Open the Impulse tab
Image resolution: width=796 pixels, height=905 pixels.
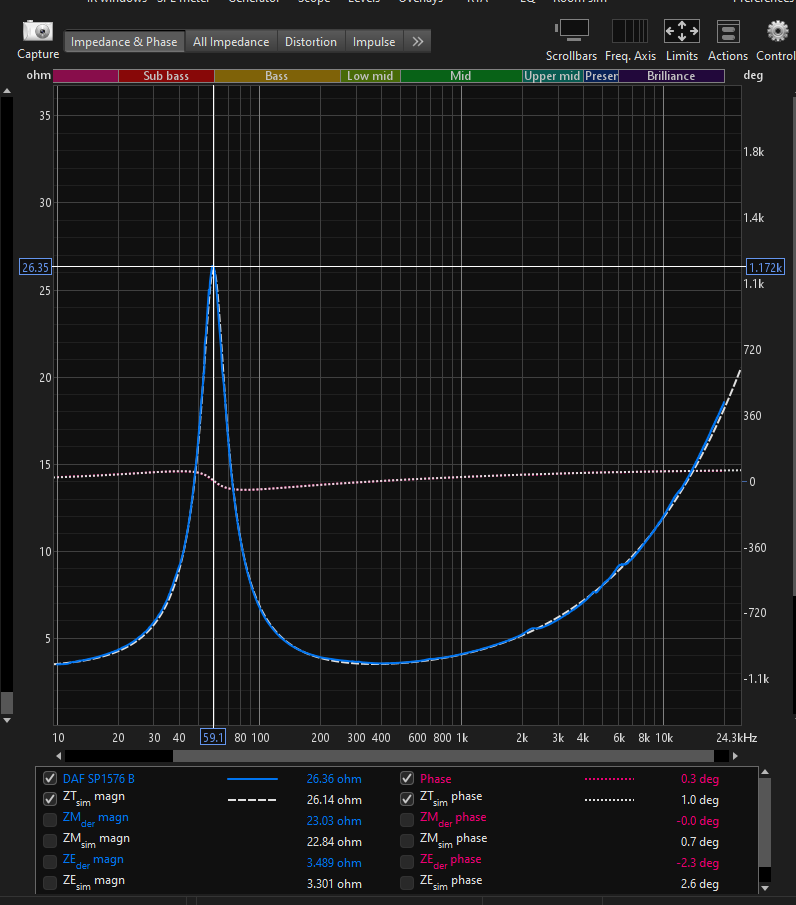click(x=374, y=42)
